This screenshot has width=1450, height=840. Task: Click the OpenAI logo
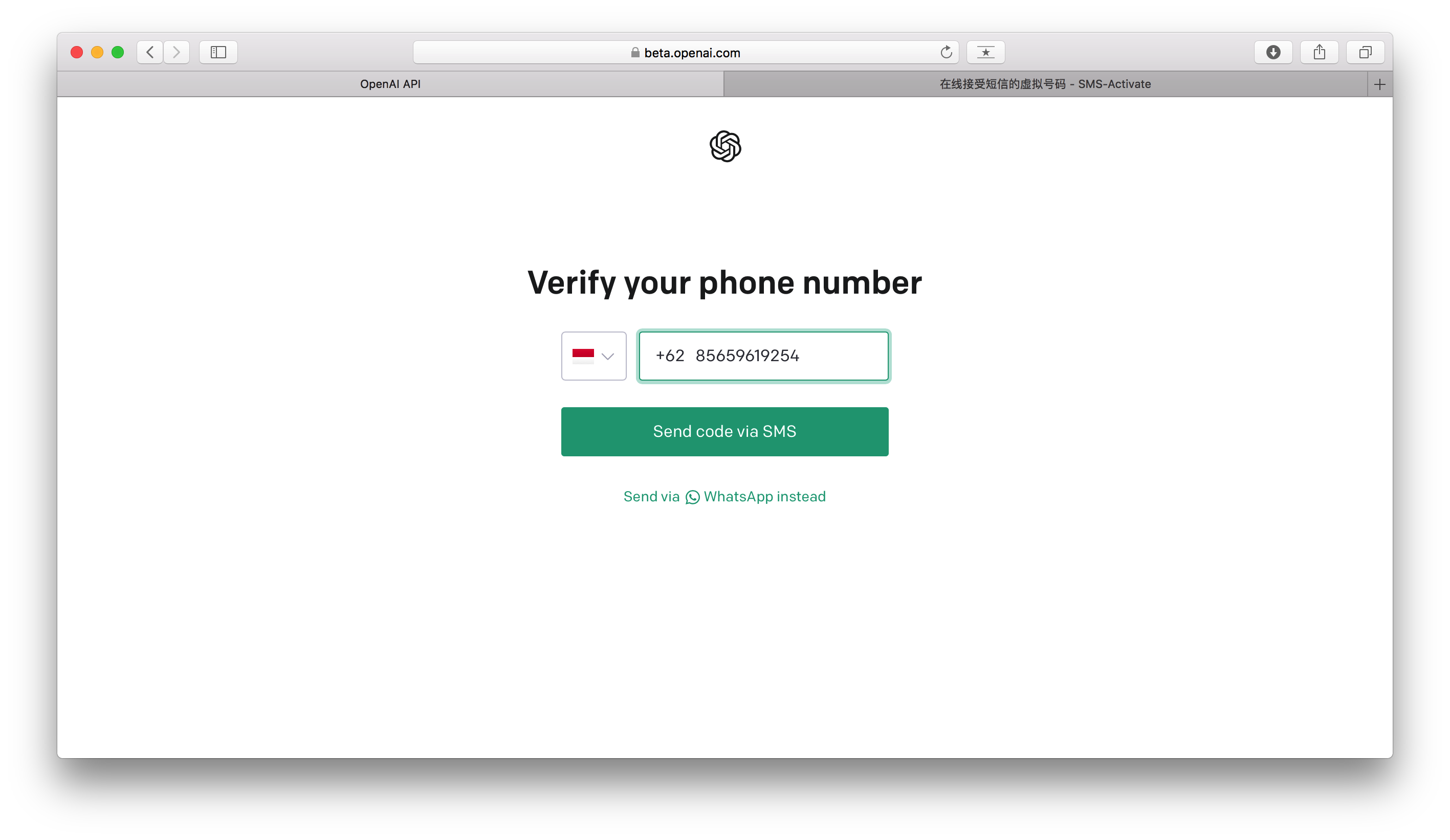[725, 146]
